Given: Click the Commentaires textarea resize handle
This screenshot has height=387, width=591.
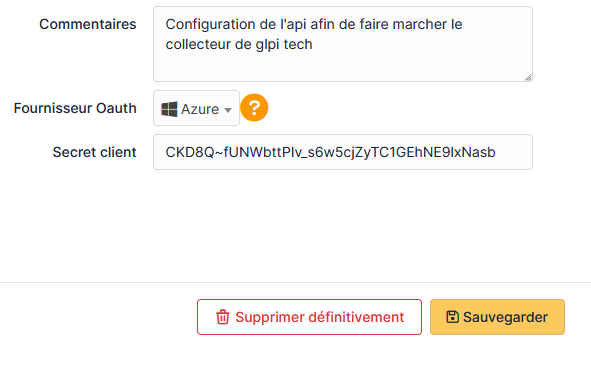Looking at the screenshot, I should point(528,77).
